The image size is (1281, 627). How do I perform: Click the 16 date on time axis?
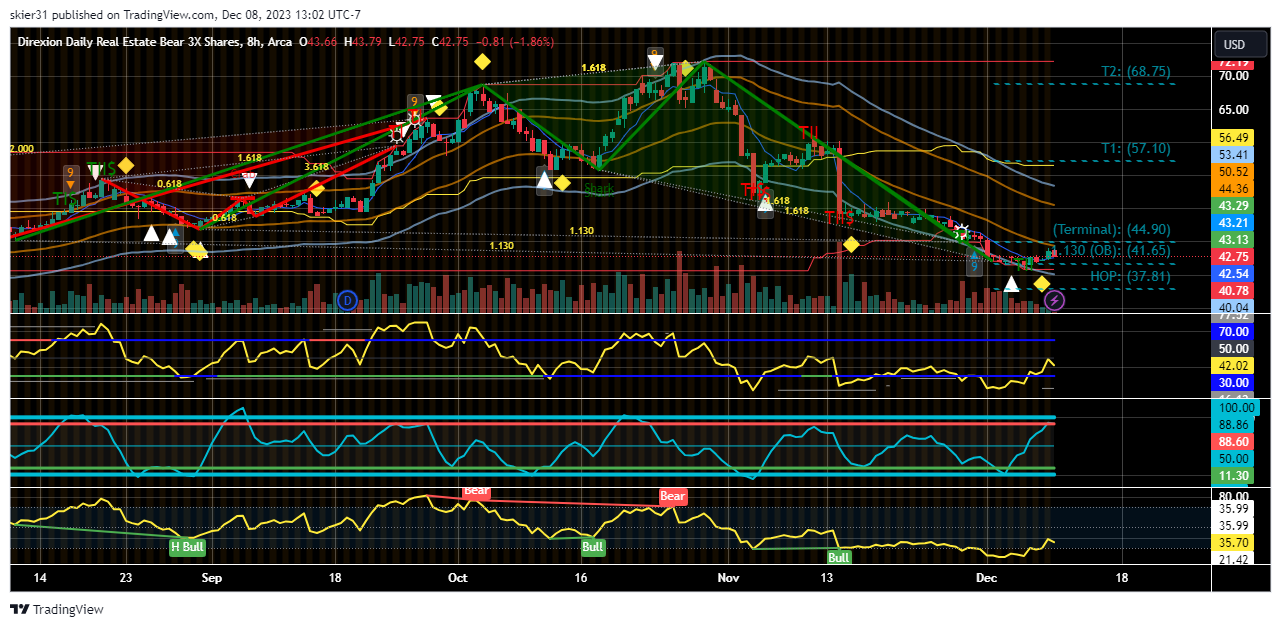coord(582,578)
